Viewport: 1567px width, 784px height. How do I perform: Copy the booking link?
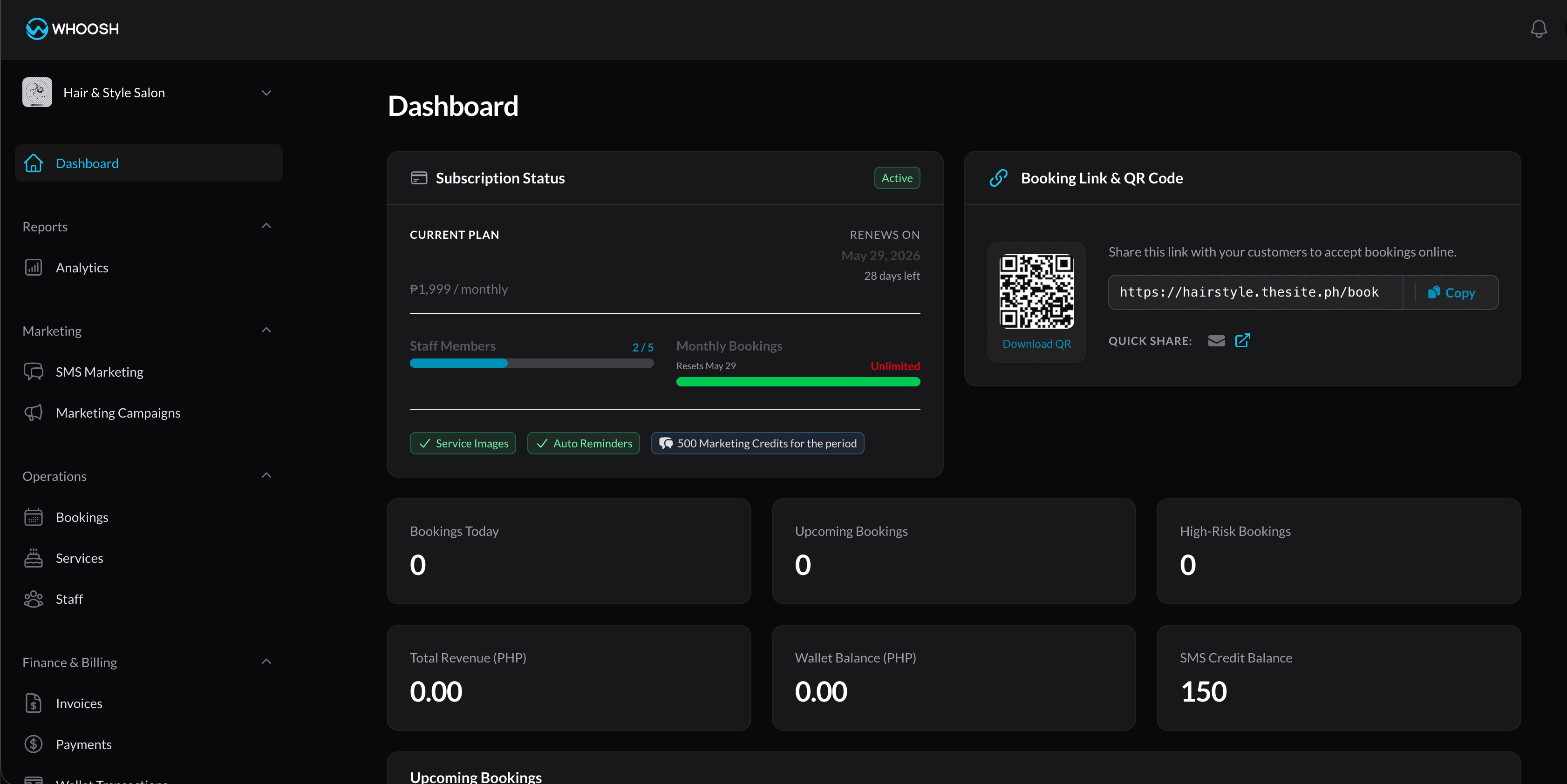point(1451,292)
